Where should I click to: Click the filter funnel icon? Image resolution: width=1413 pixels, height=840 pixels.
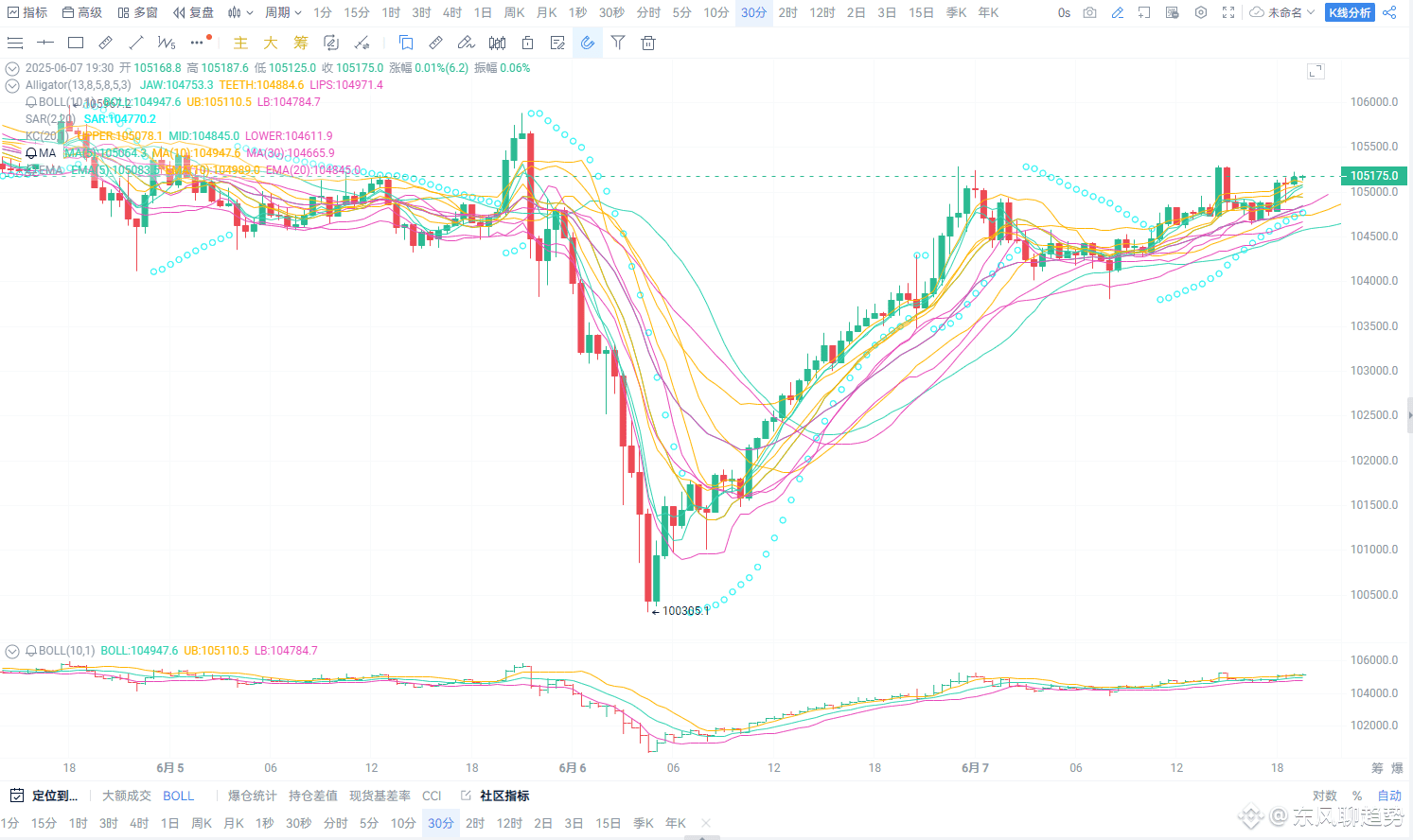(x=618, y=43)
